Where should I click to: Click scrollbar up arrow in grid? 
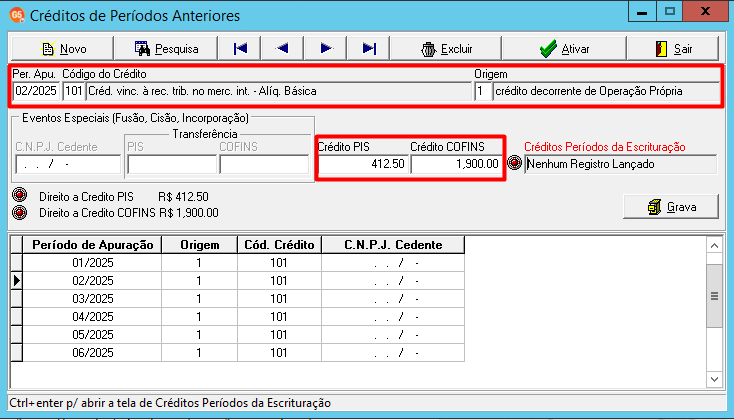714,245
